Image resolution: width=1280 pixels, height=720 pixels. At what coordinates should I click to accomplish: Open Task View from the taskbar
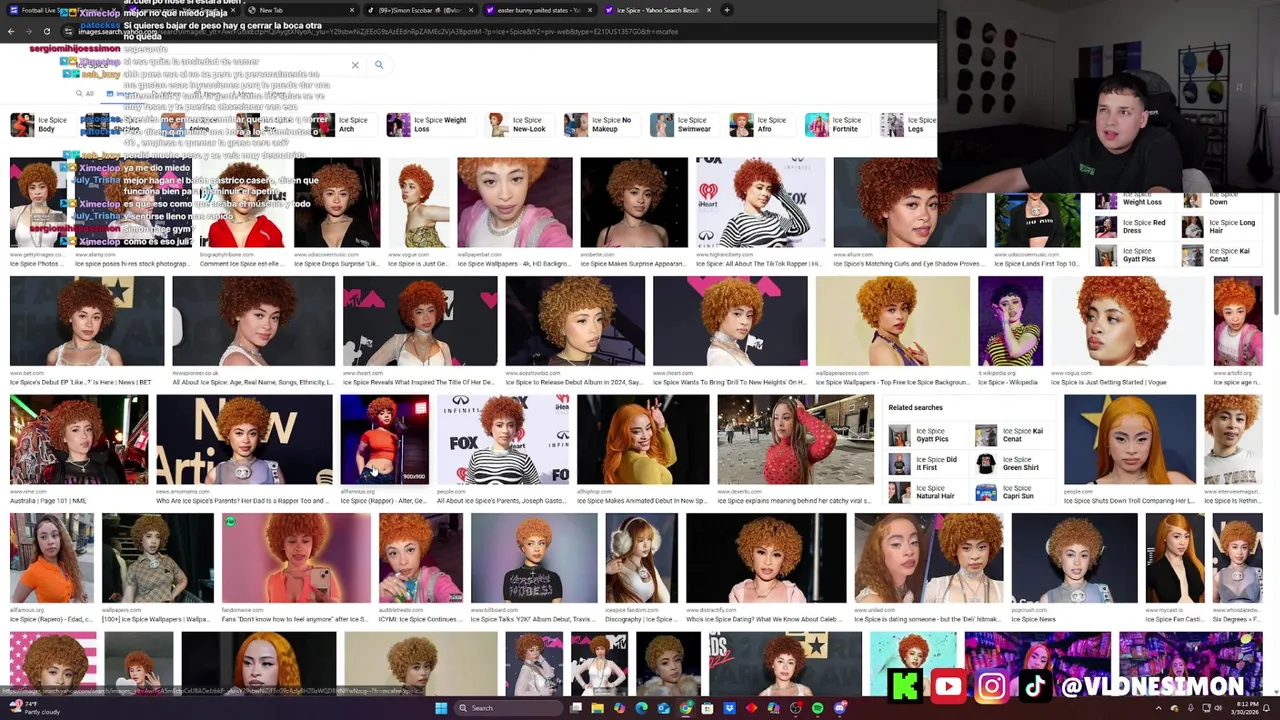[575, 708]
